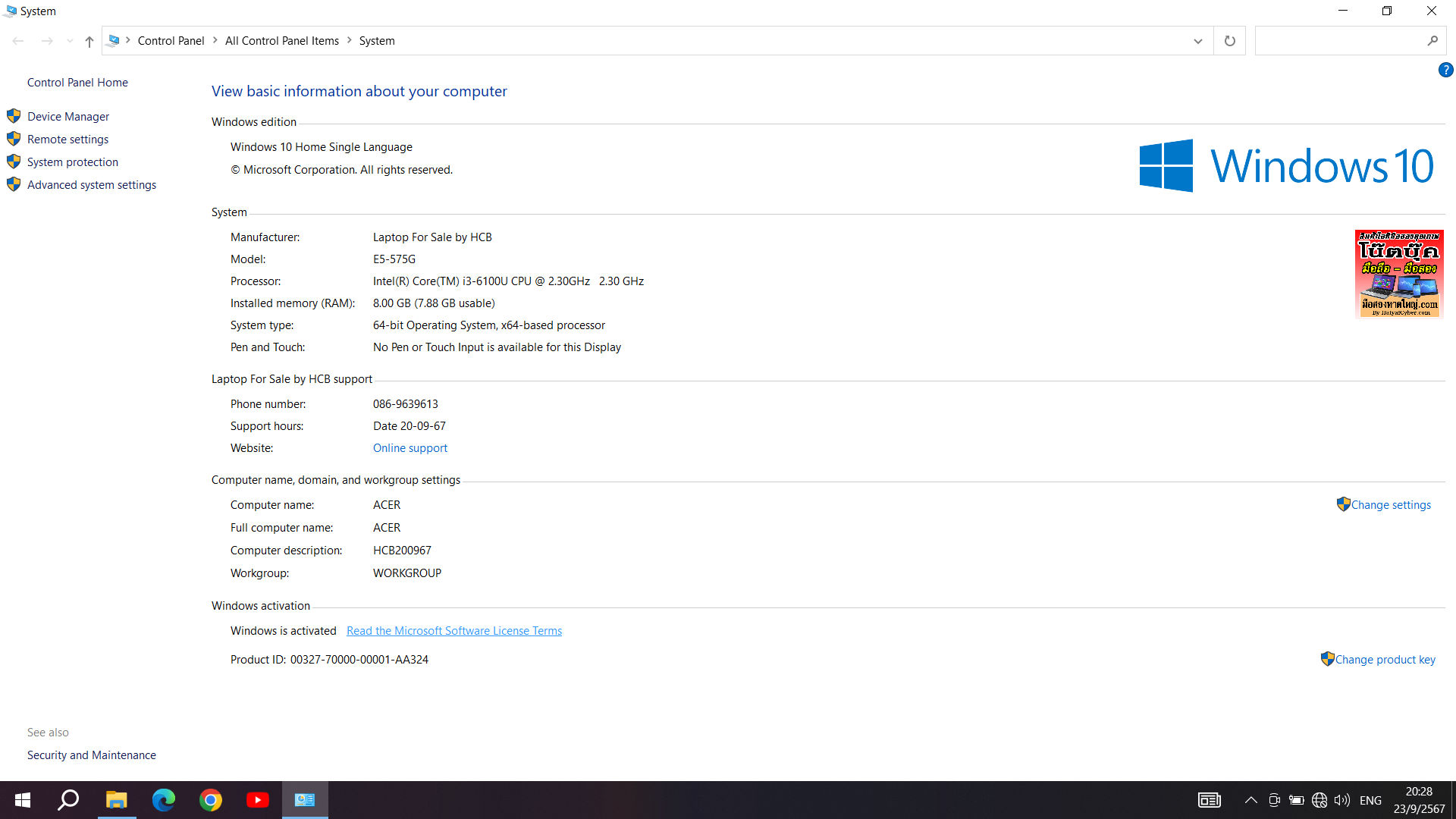1456x819 pixels.
Task: Expand chevron after All Control Panel Items
Action: point(350,40)
